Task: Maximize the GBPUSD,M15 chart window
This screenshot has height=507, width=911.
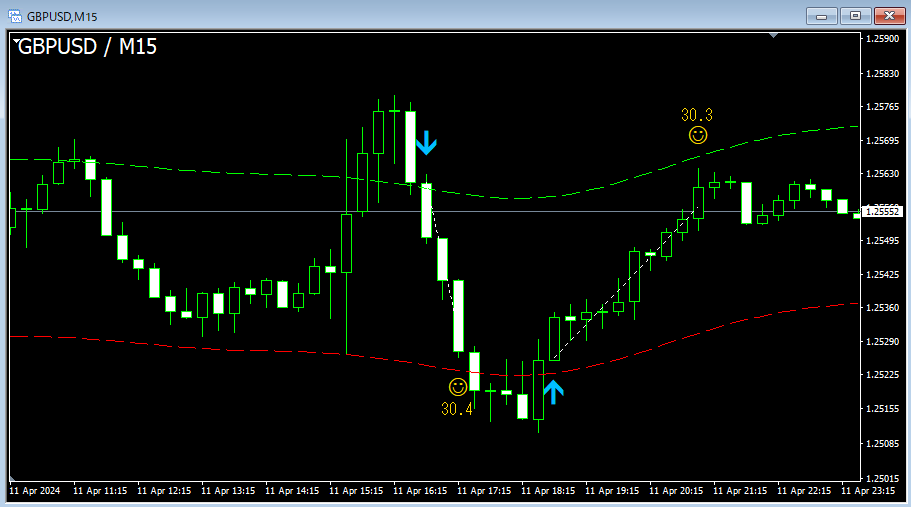Action: 855,16
